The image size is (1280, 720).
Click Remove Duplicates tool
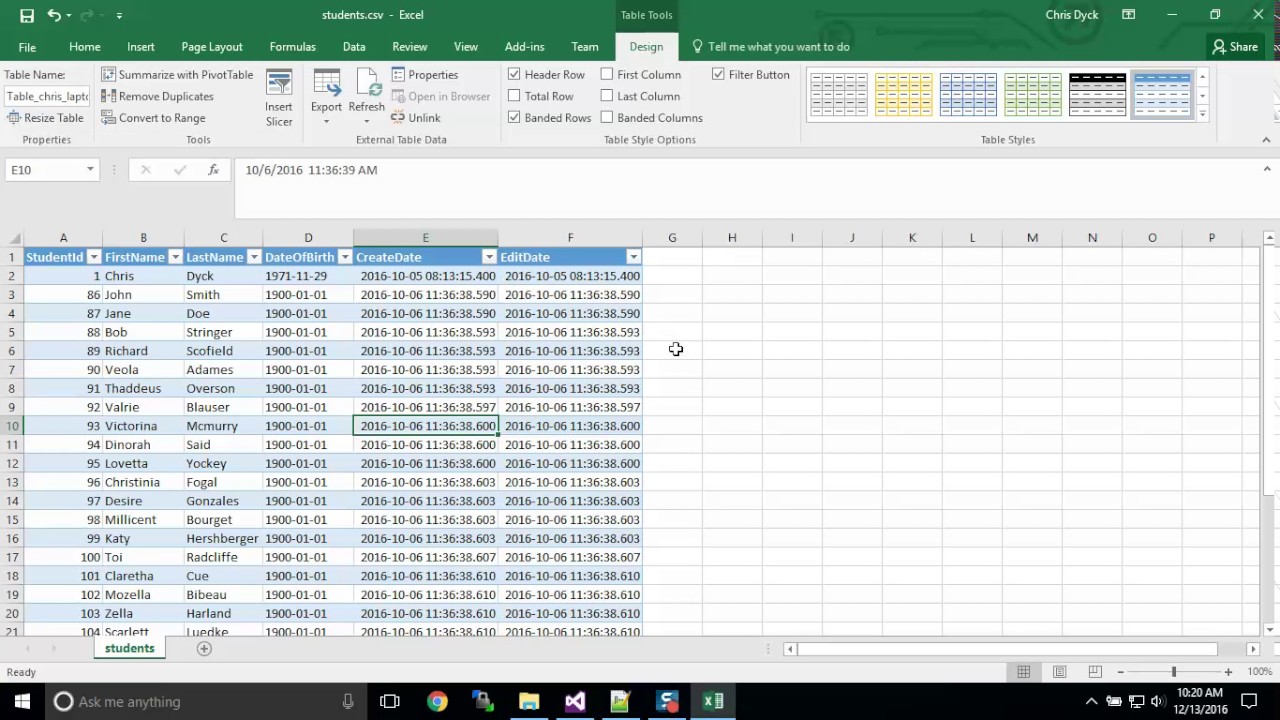[157, 96]
